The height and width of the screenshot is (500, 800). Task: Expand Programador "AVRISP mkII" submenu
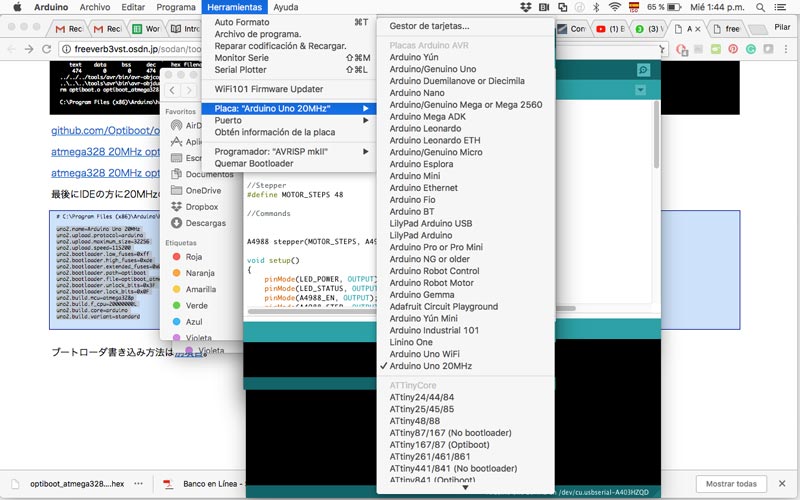[289, 152]
